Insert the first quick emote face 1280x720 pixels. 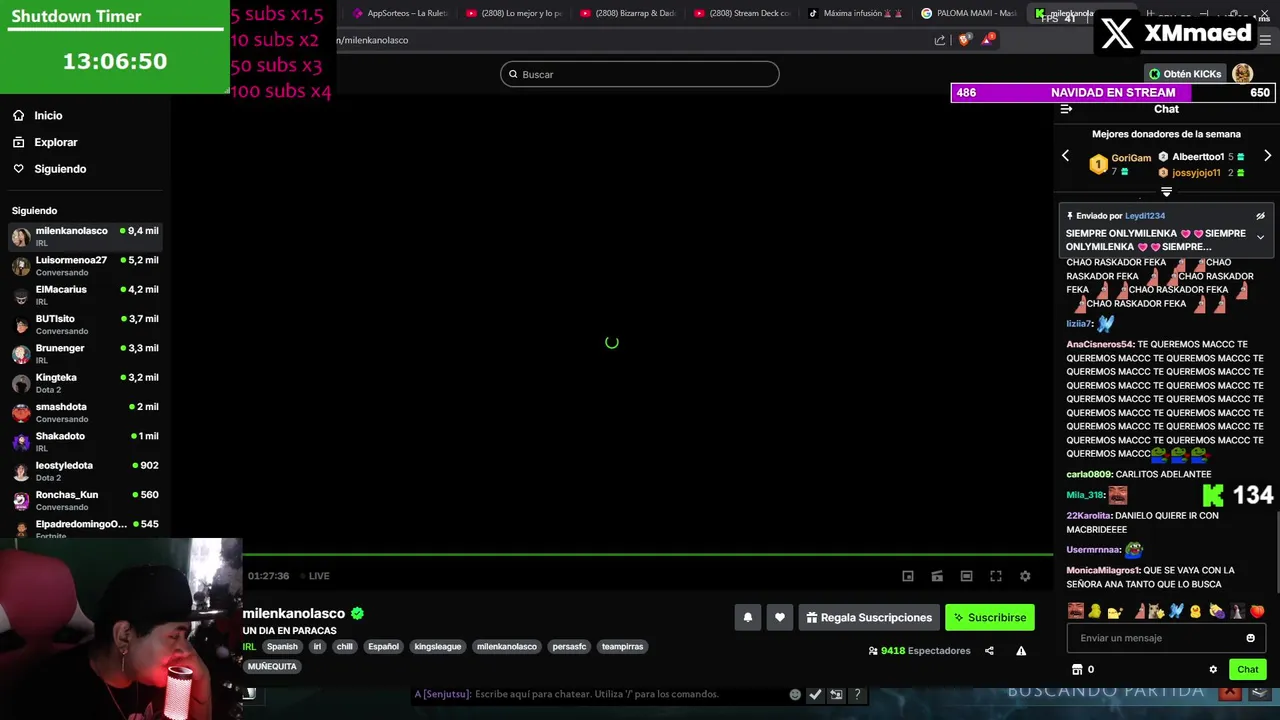pos(1076,611)
